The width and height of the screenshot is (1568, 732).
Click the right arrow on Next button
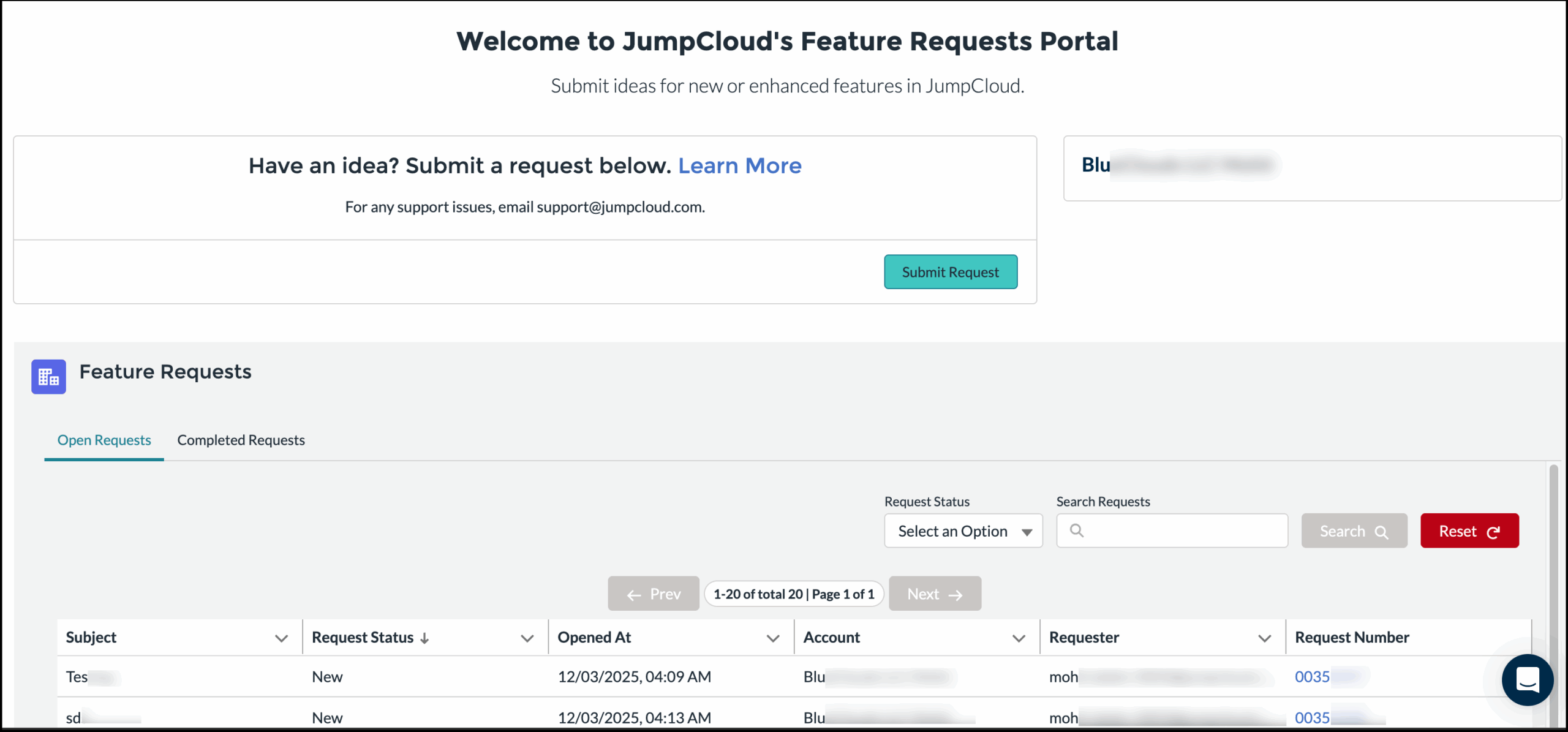click(x=957, y=594)
